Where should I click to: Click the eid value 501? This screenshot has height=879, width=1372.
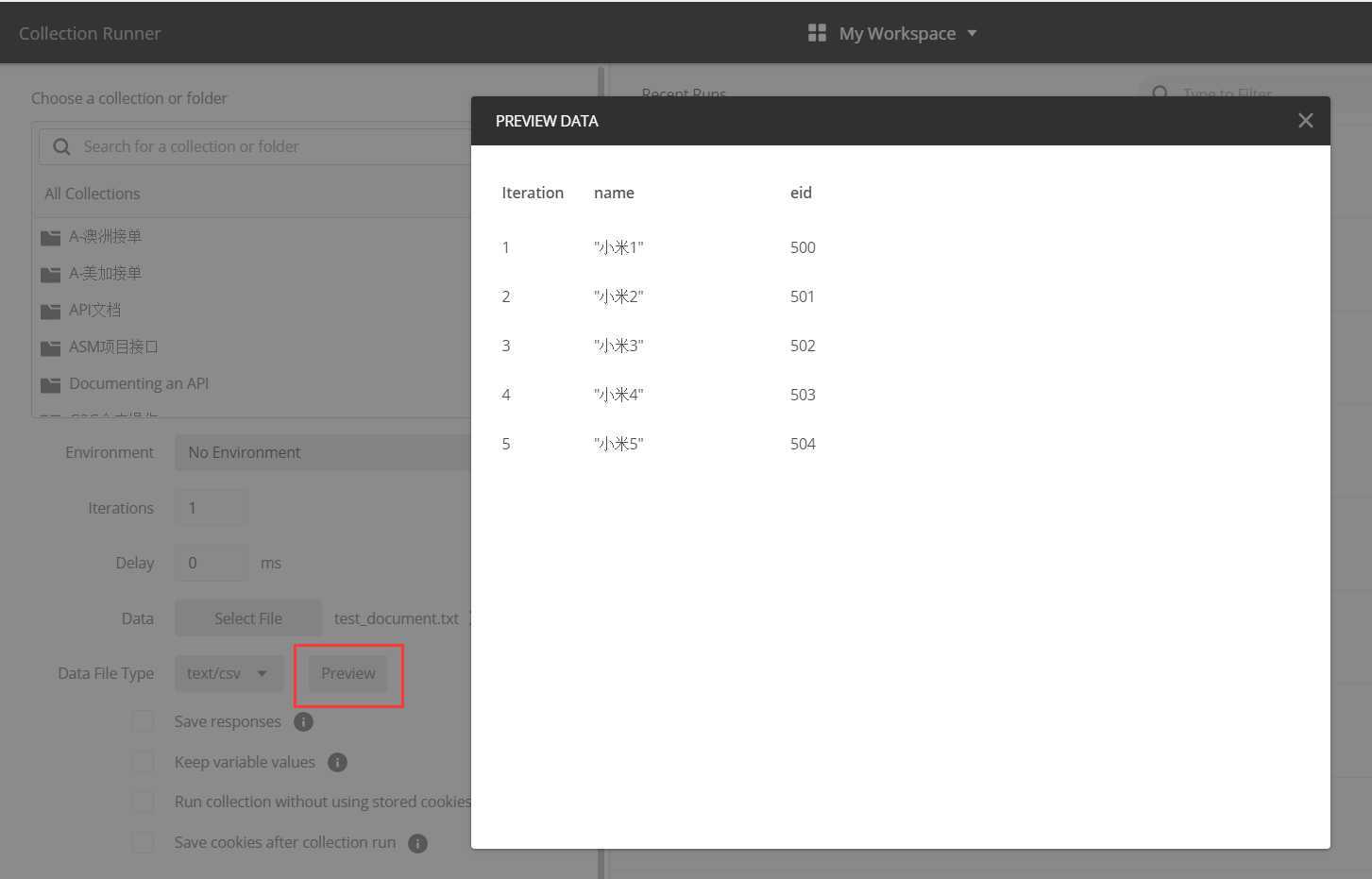point(803,296)
